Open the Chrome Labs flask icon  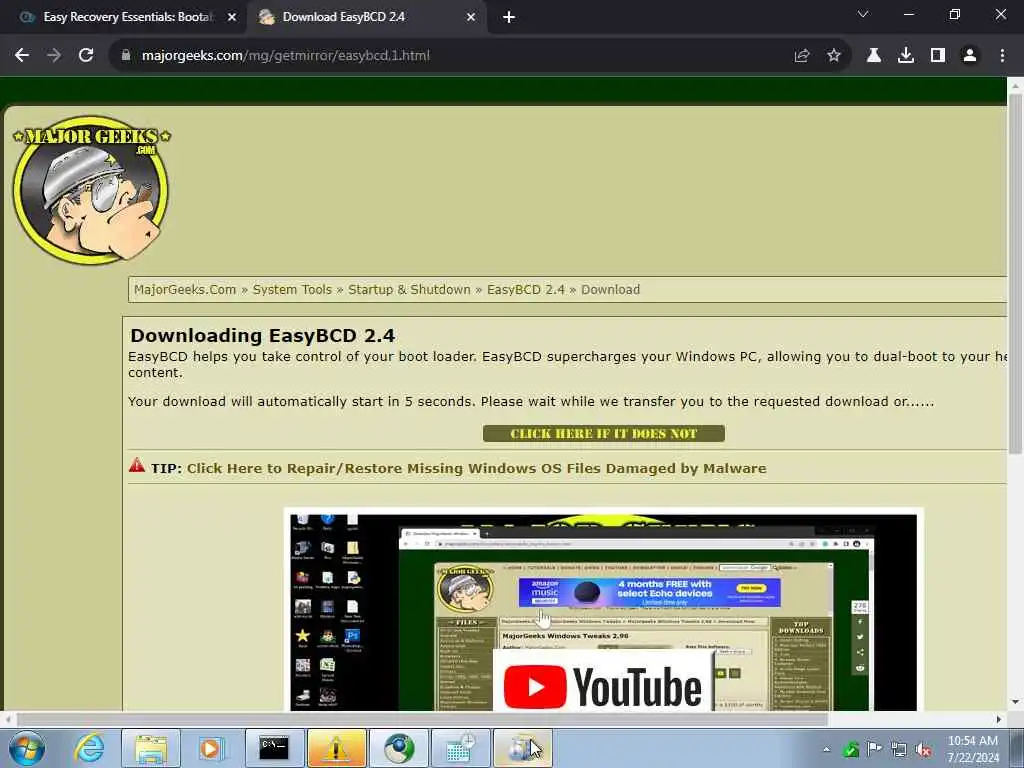(x=874, y=56)
